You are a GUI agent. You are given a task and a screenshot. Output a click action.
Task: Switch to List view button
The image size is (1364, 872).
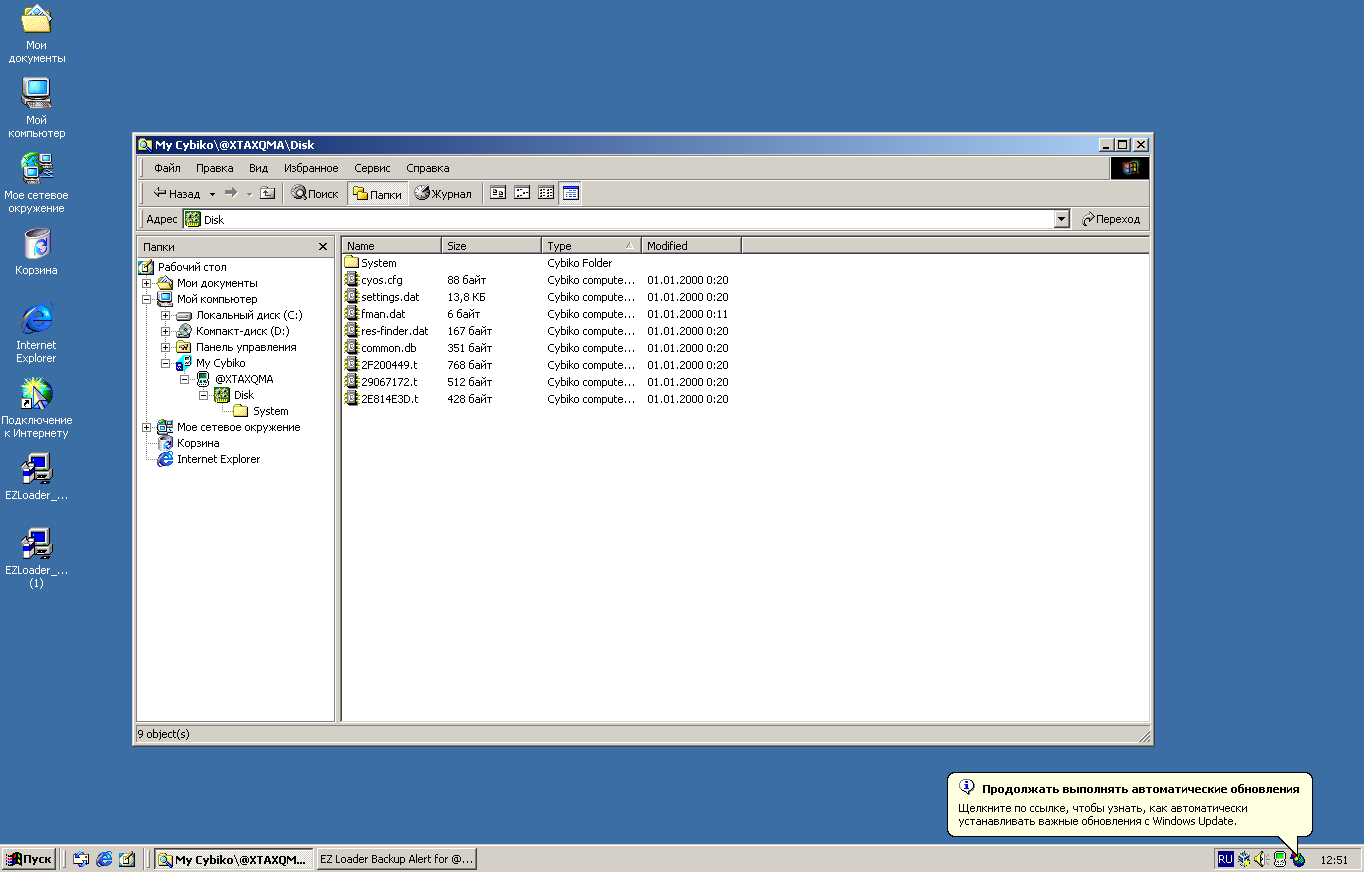click(546, 193)
